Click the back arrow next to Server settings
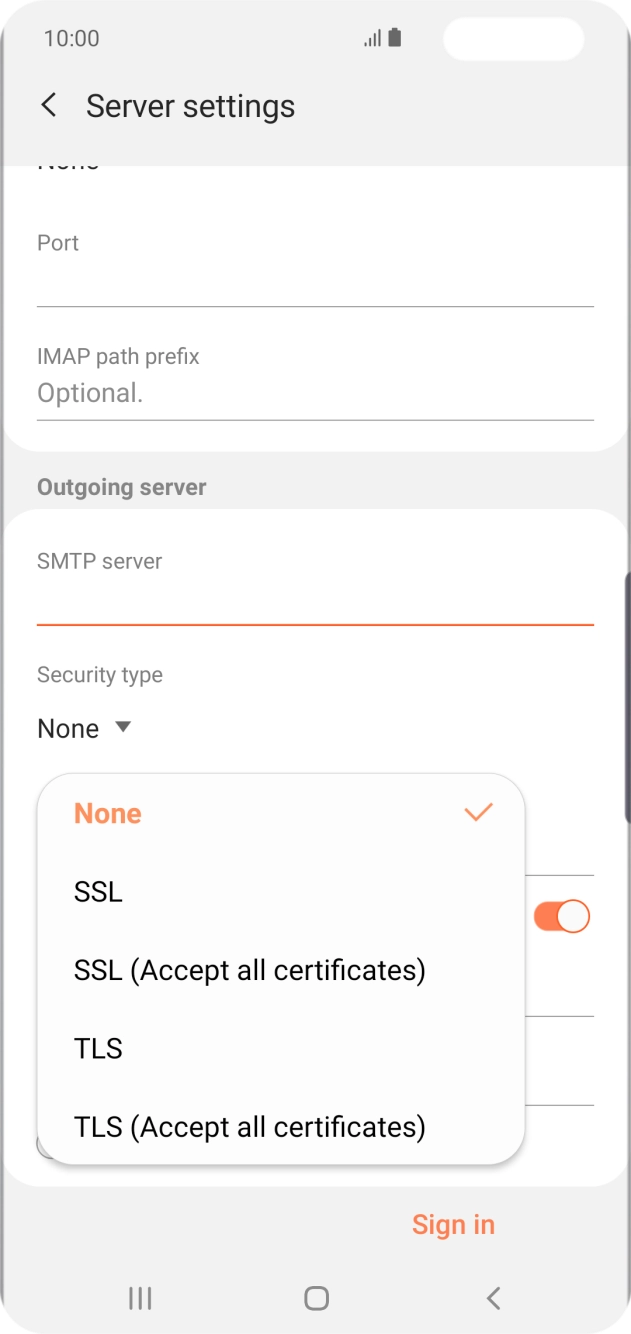Image resolution: width=631 pixels, height=1334 pixels. (x=48, y=105)
